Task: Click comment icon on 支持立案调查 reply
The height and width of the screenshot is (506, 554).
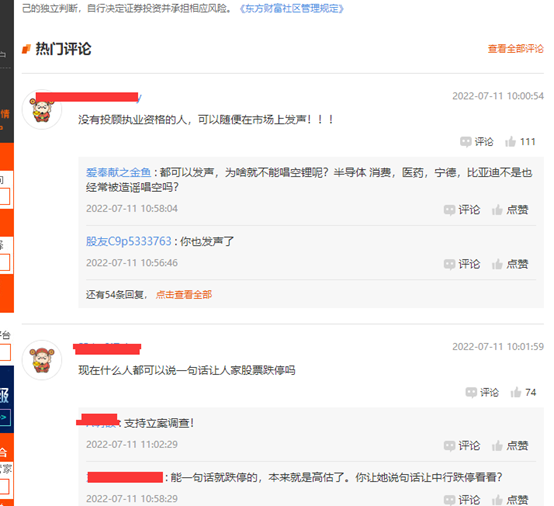Action: 462,446
